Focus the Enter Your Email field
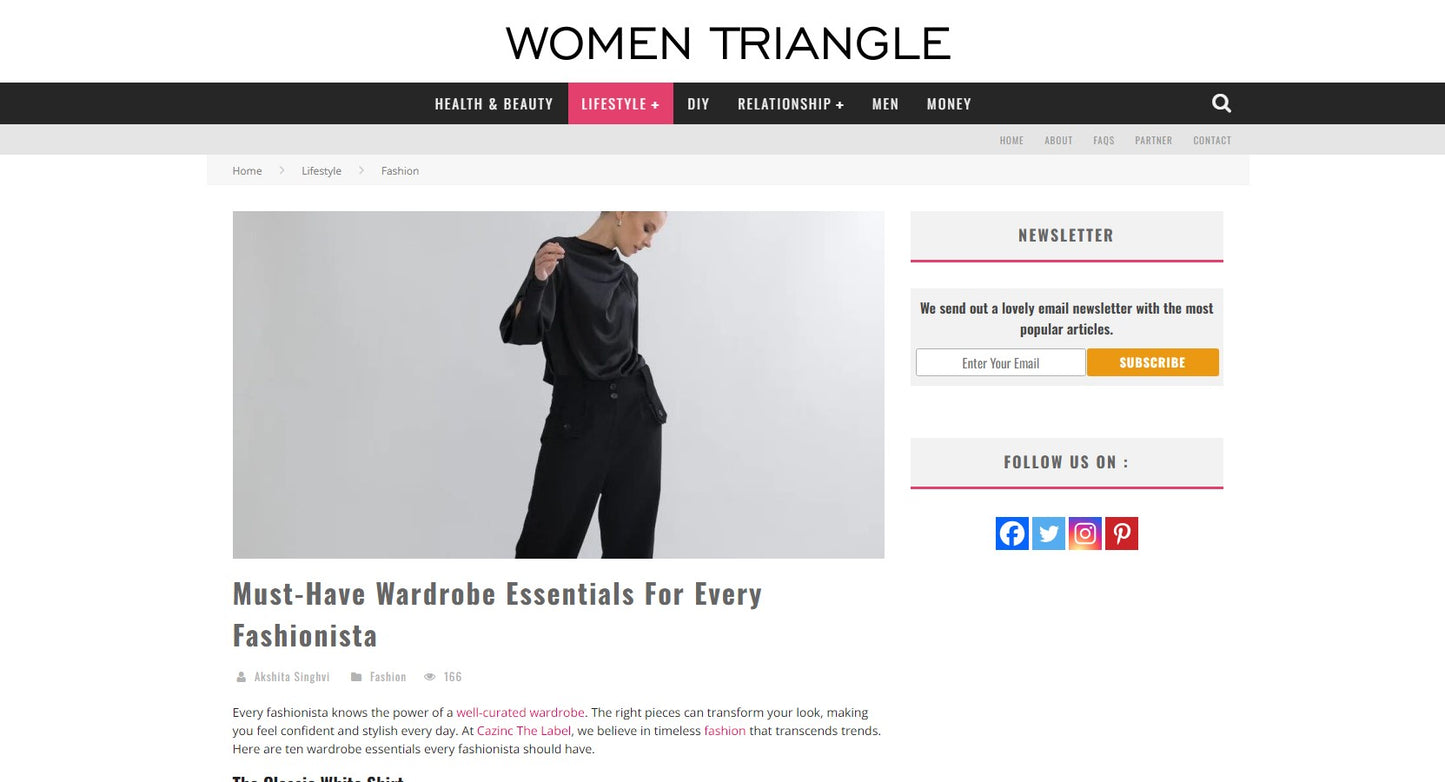The height and width of the screenshot is (782, 1445). coord(1000,362)
